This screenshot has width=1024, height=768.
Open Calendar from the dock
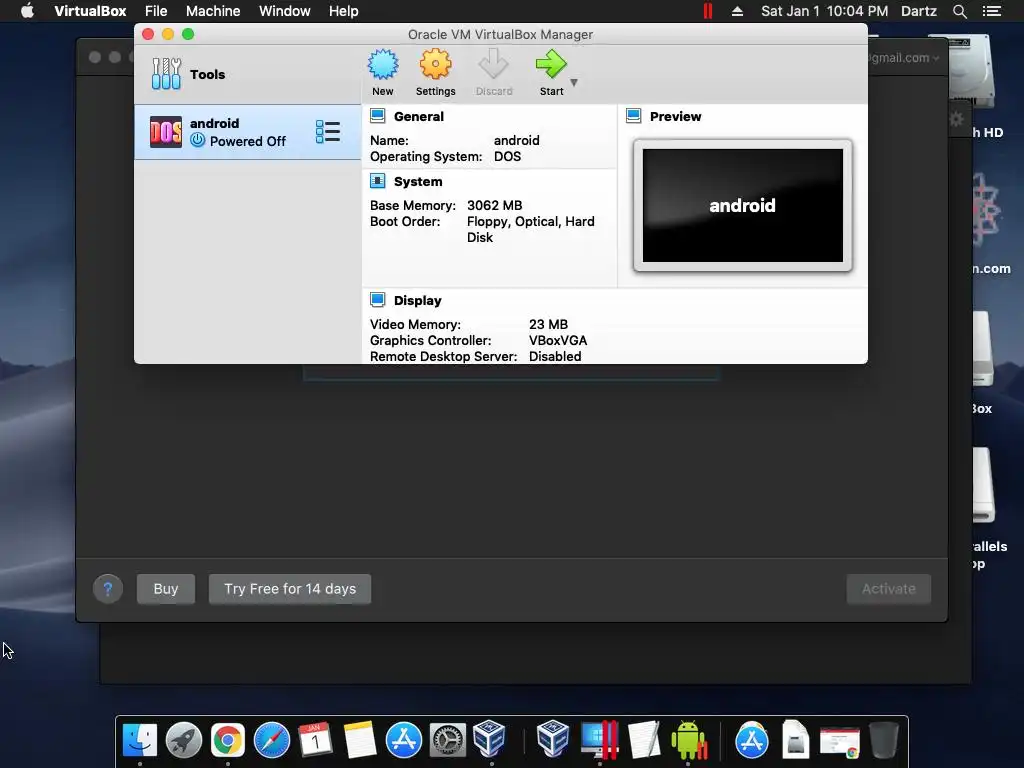[x=315, y=740]
